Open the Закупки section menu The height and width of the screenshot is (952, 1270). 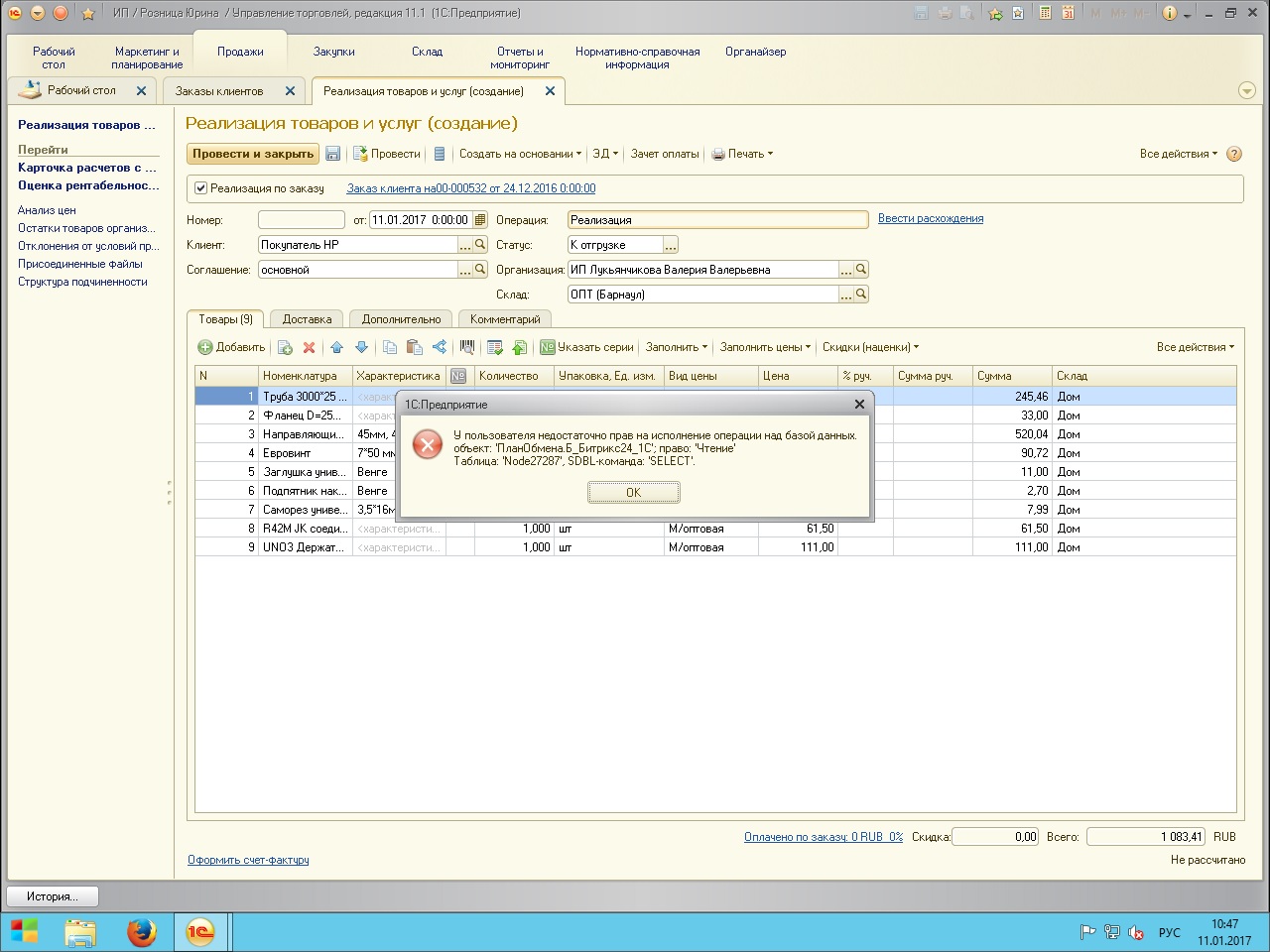pyautogui.click(x=334, y=52)
